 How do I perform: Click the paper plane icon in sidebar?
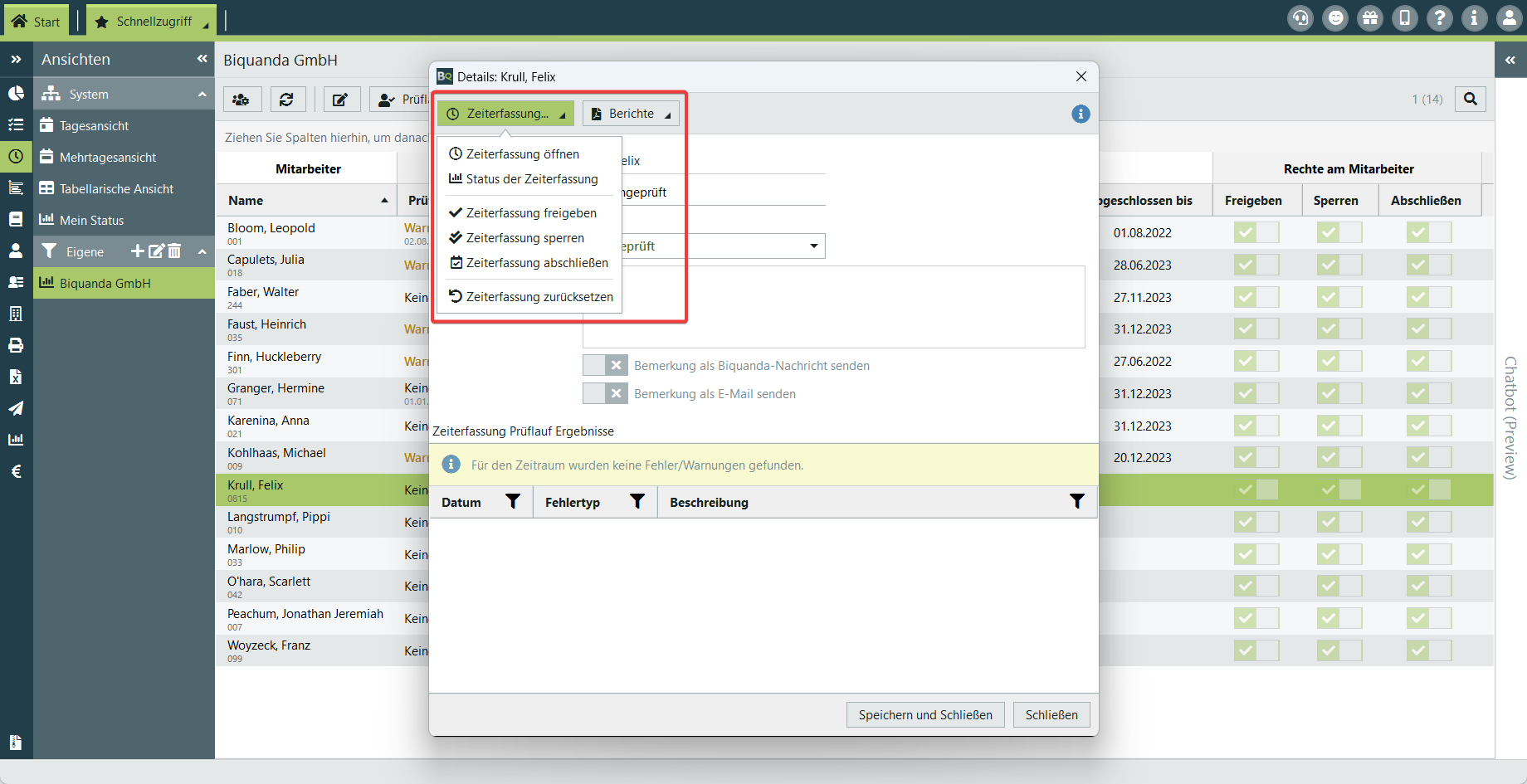coord(16,408)
